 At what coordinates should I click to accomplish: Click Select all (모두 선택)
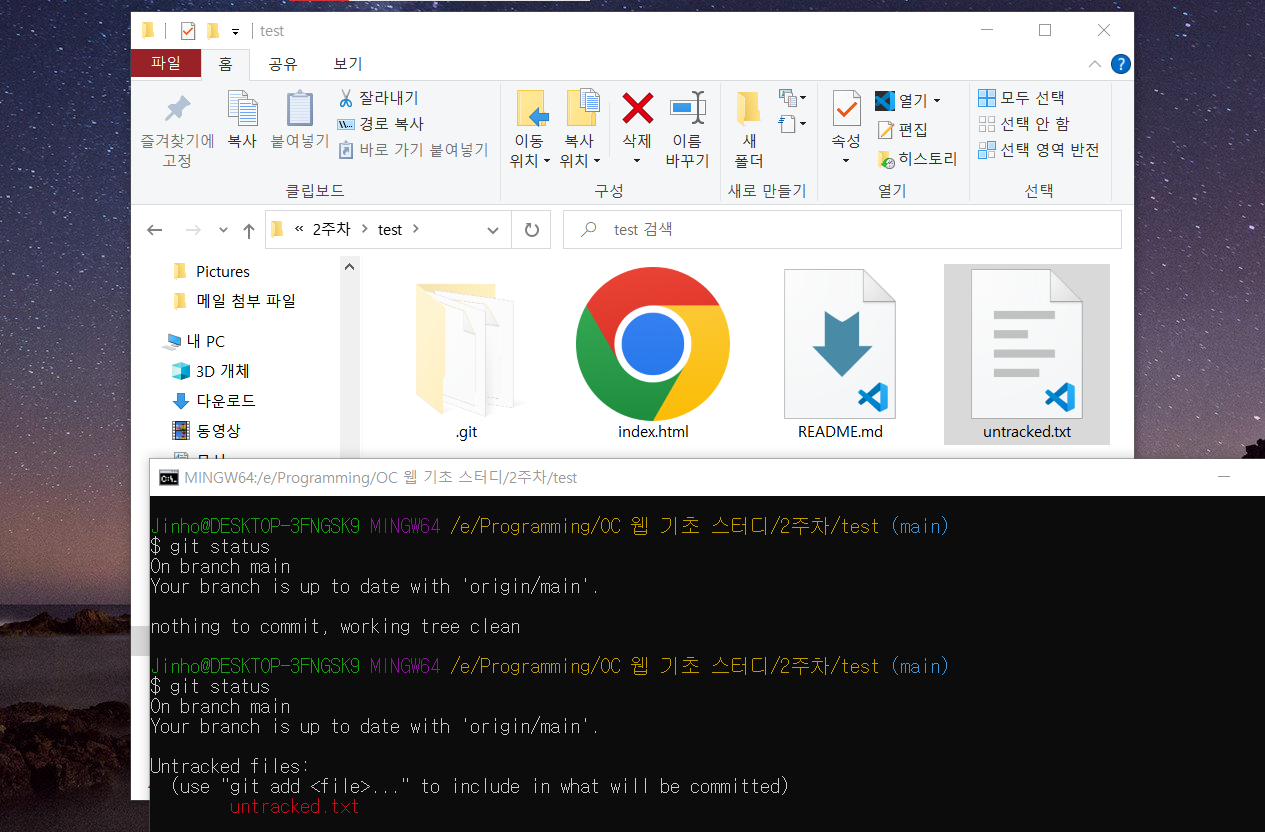pyautogui.click(x=1021, y=98)
